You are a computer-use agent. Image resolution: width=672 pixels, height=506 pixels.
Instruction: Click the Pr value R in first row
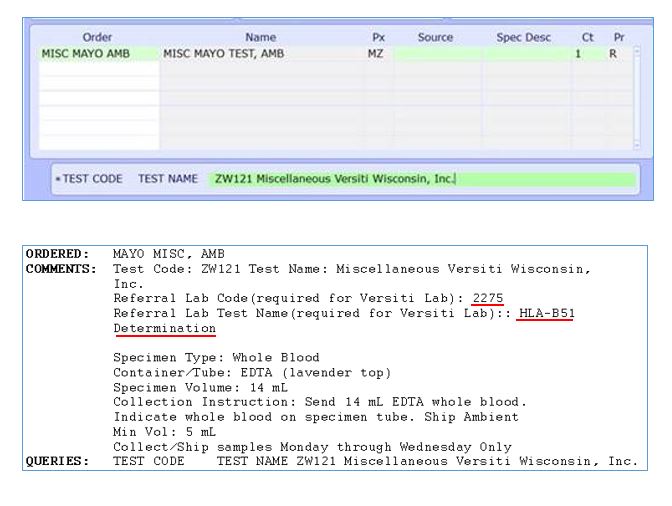pyautogui.click(x=613, y=54)
